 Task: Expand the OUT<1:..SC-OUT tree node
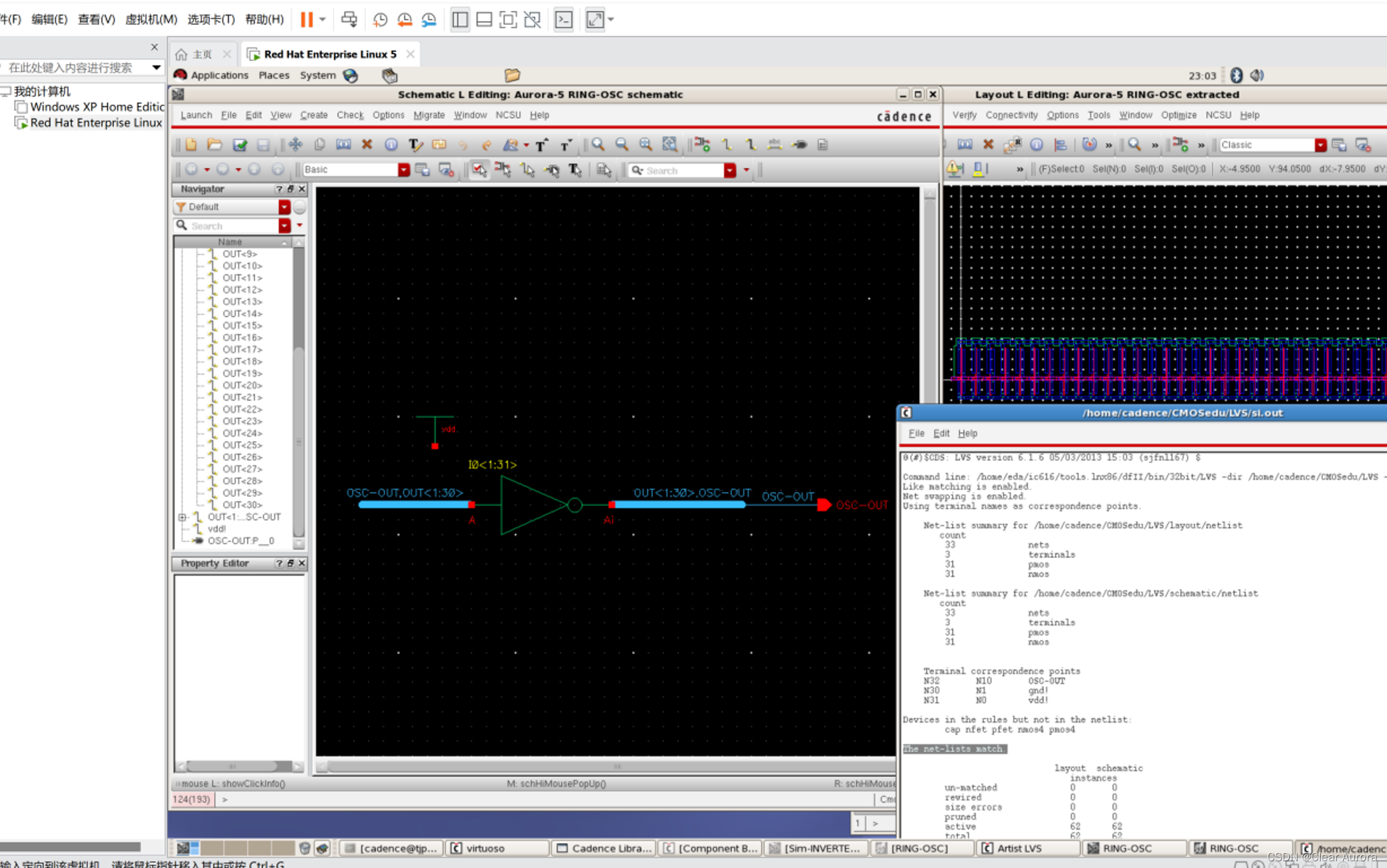tap(182, 517)
